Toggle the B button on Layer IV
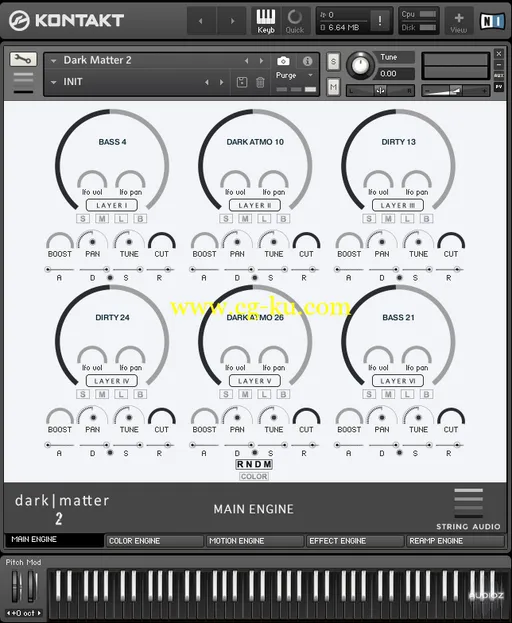Screen dimensions: 512x623 pyautogui.click(x=140, y=394)
